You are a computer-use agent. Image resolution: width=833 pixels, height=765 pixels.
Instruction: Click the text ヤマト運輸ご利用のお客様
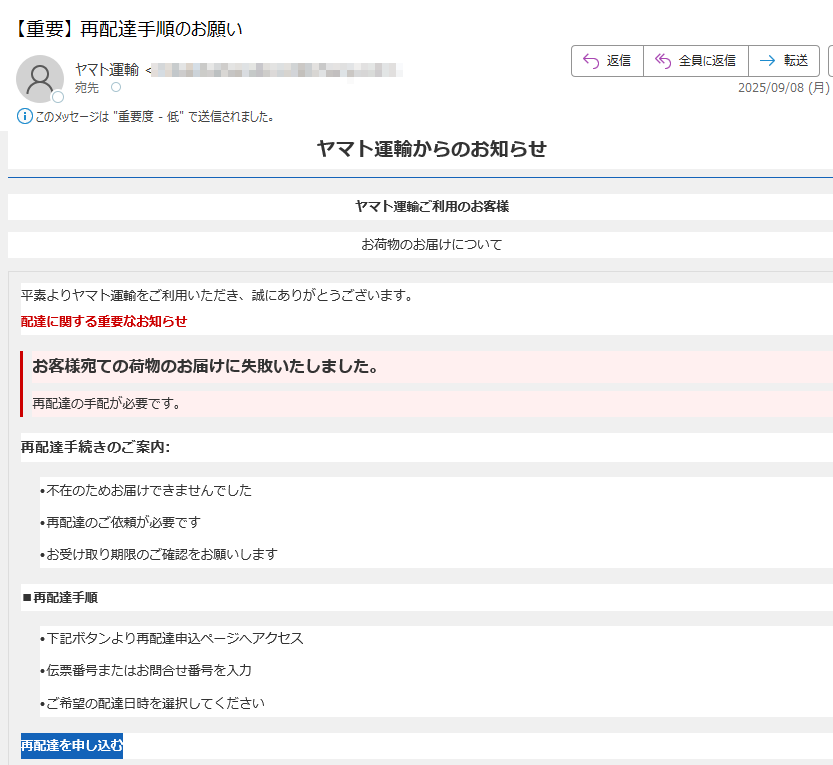432,206
